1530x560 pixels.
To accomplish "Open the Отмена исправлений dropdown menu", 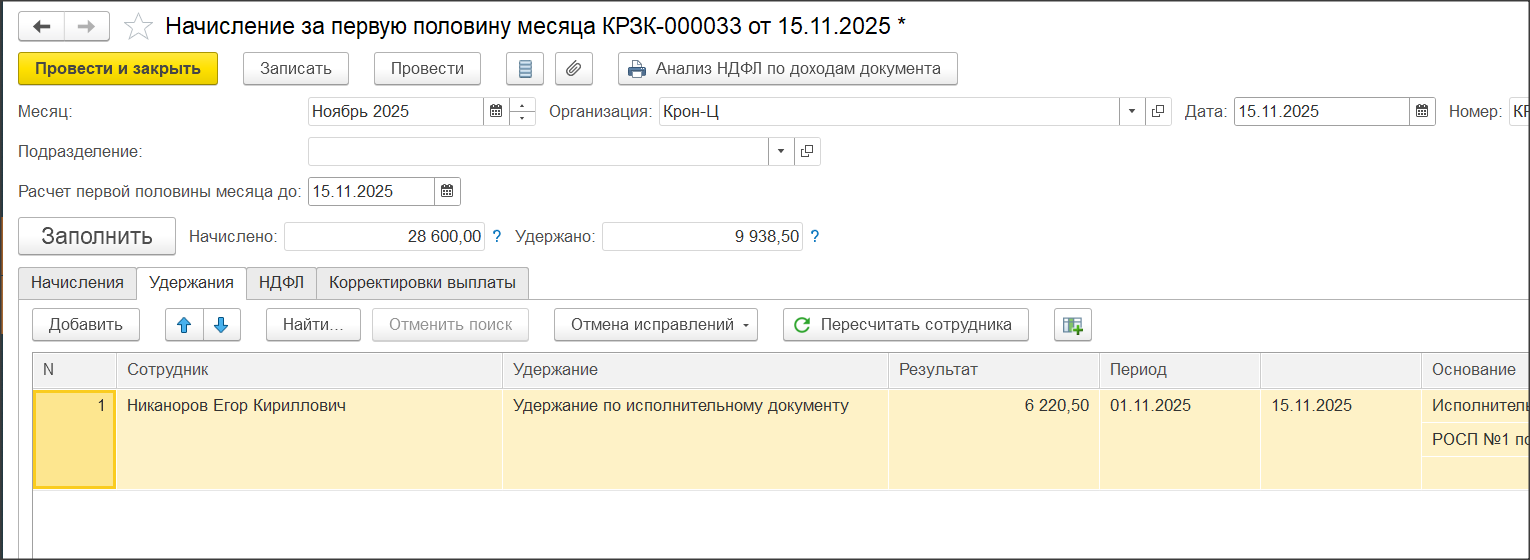I will point(655,325).
